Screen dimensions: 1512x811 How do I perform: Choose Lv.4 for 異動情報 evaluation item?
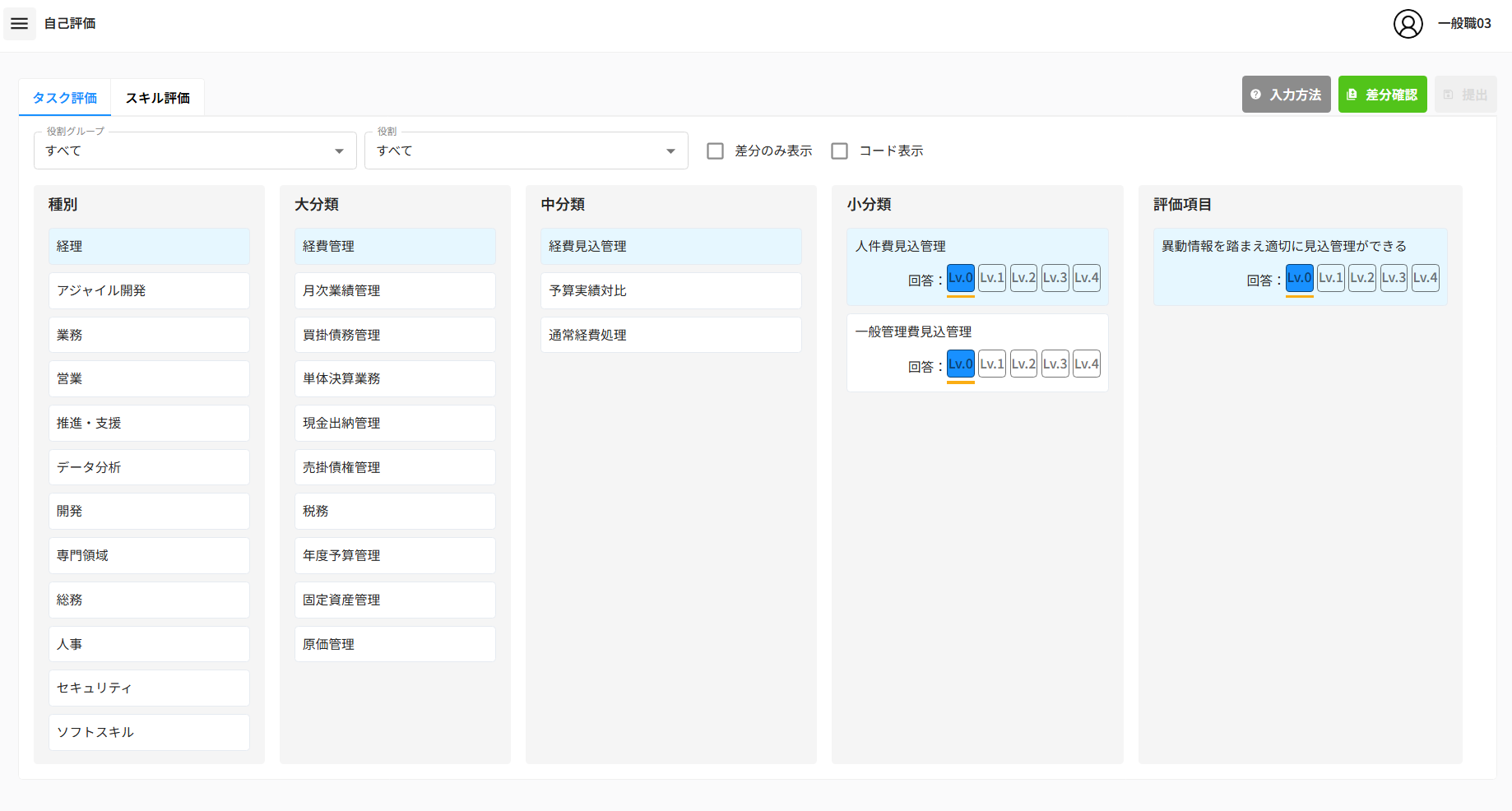[x=1425, y=278]
